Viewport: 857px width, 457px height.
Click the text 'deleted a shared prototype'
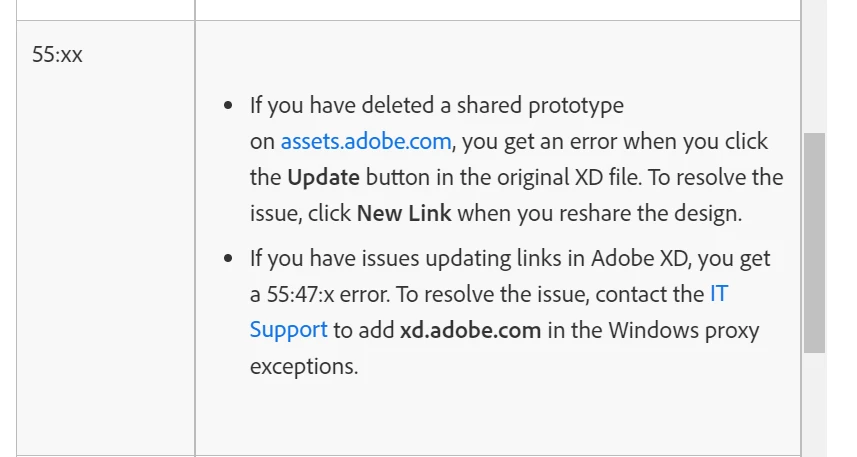(x=492, y=106)
